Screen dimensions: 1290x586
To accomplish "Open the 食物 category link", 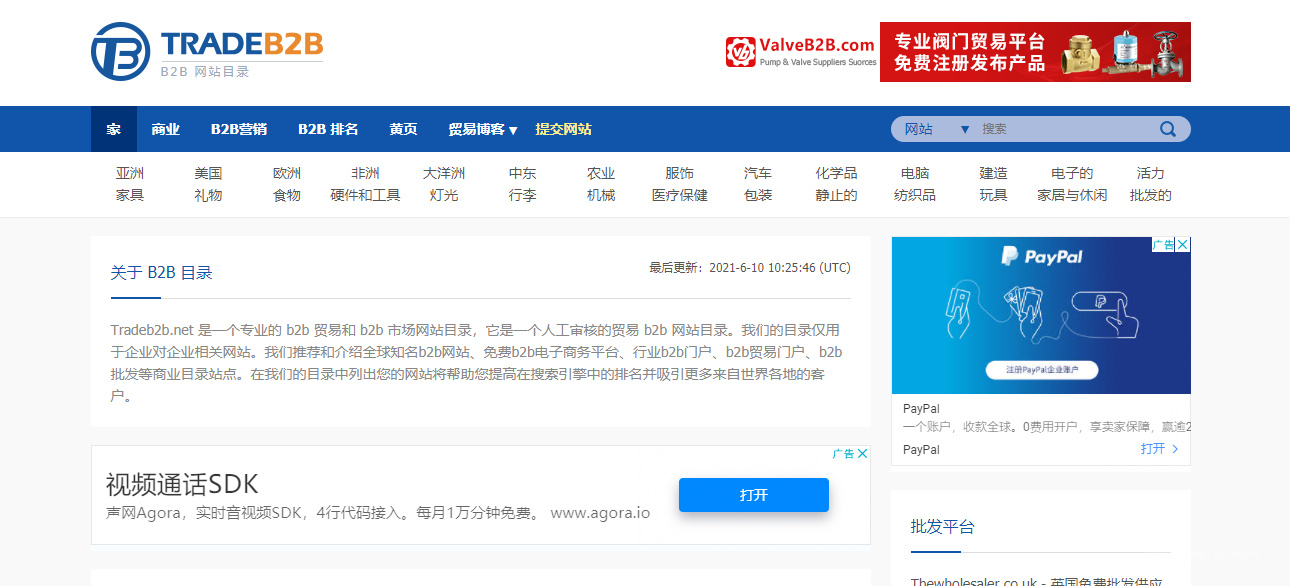I will pyautogui.click(x=287, y=195).
